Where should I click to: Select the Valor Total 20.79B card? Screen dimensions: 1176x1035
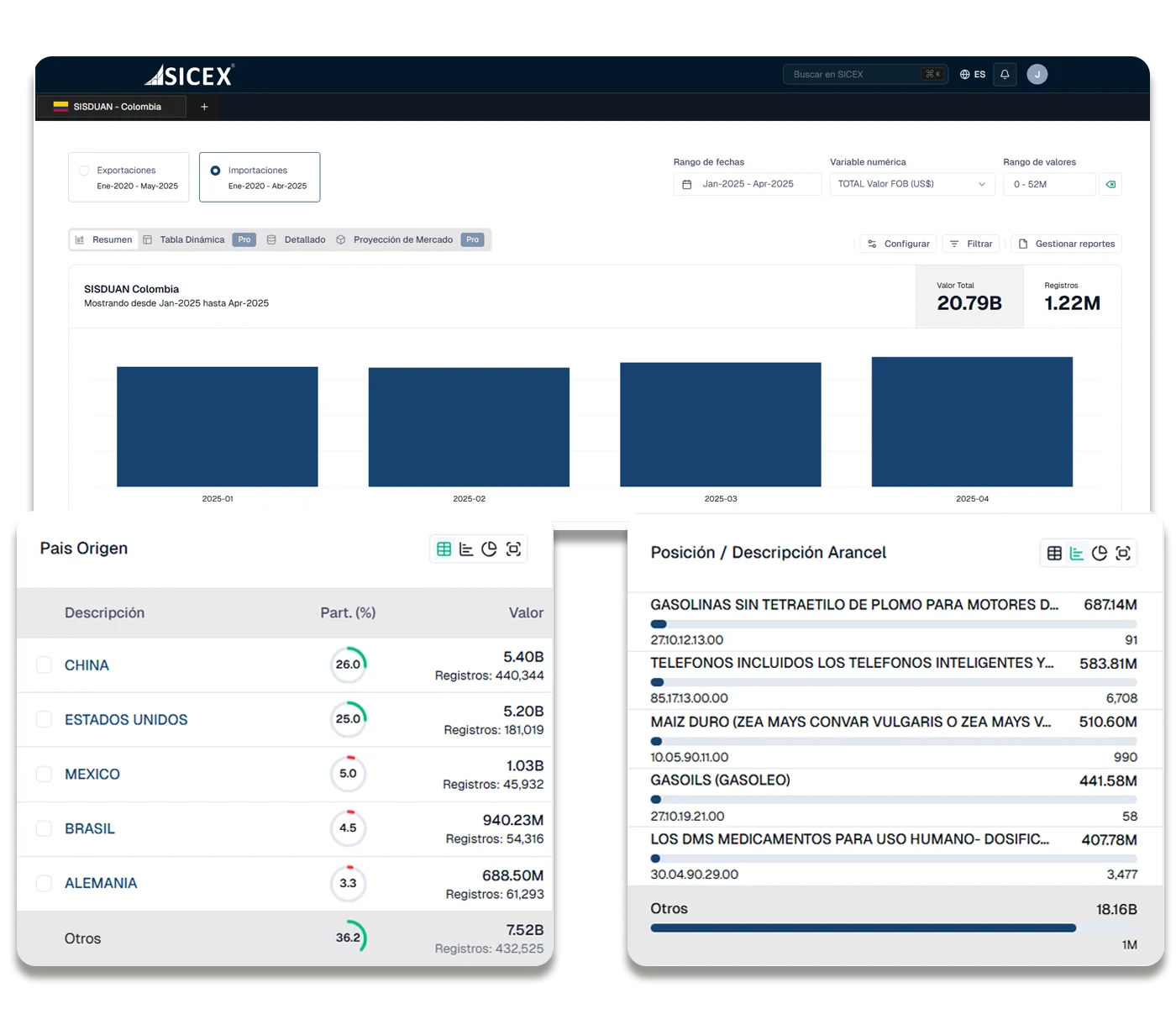tap(969, 297)
